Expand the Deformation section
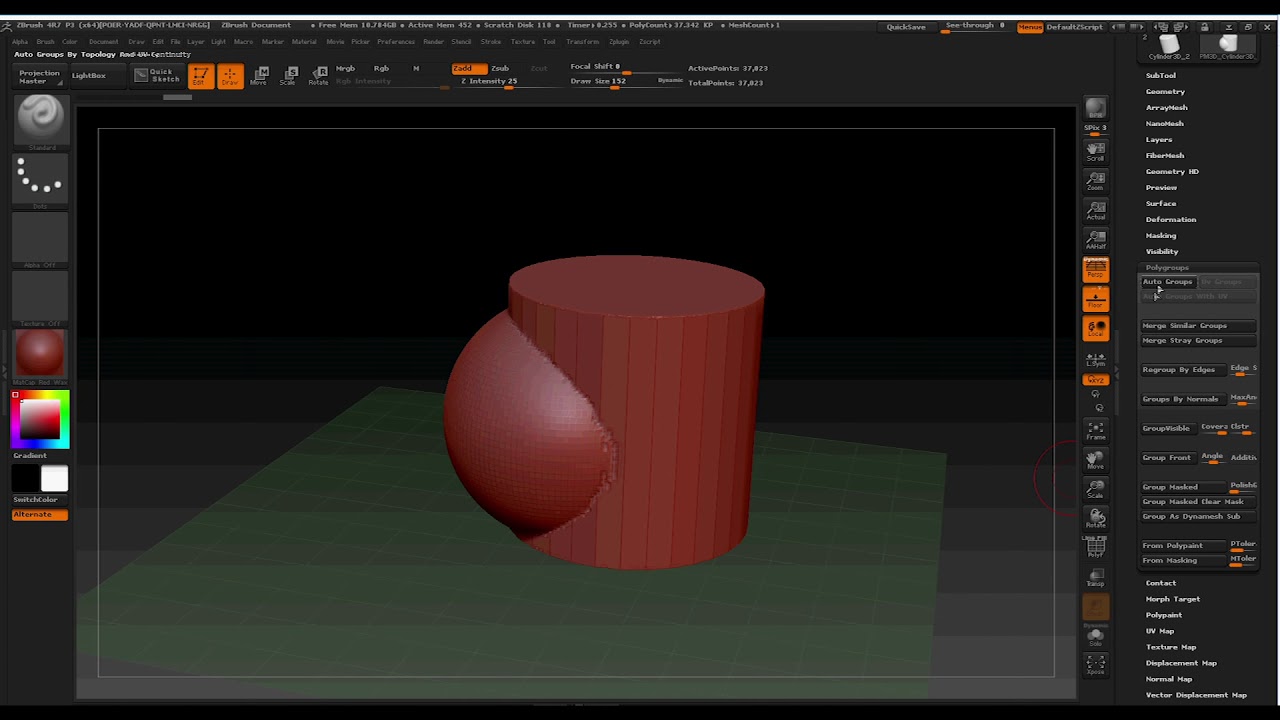 [x=1171, y=219]
